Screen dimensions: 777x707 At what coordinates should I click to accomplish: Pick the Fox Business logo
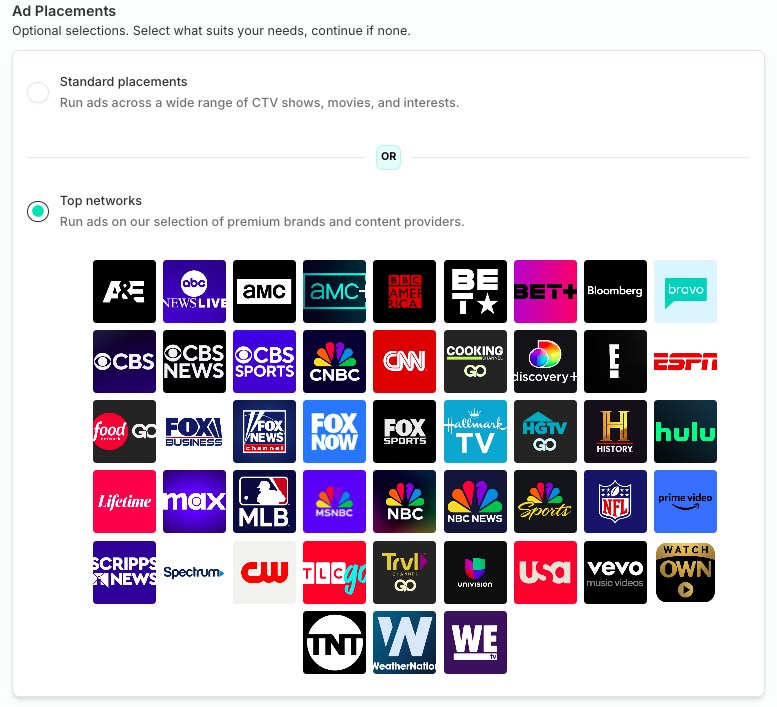[194, 432]
